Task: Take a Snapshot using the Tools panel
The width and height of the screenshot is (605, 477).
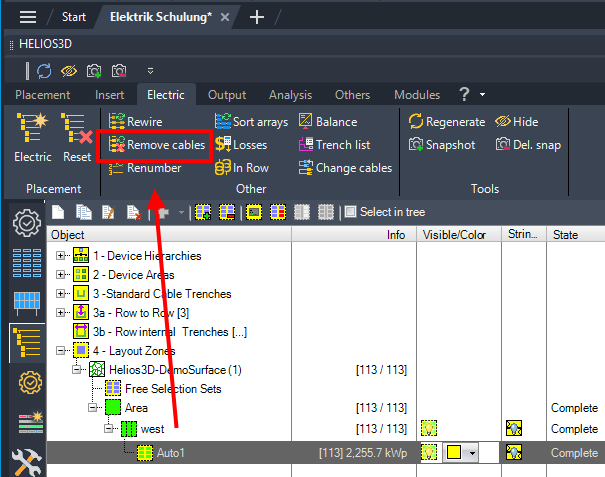Action: pyautogui.click(x=442, y=145)
